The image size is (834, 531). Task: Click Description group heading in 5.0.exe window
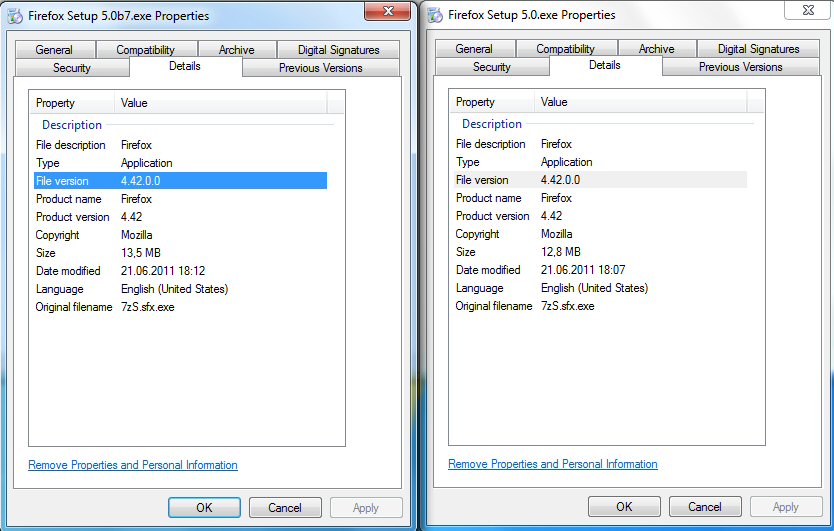click(492, 124)
